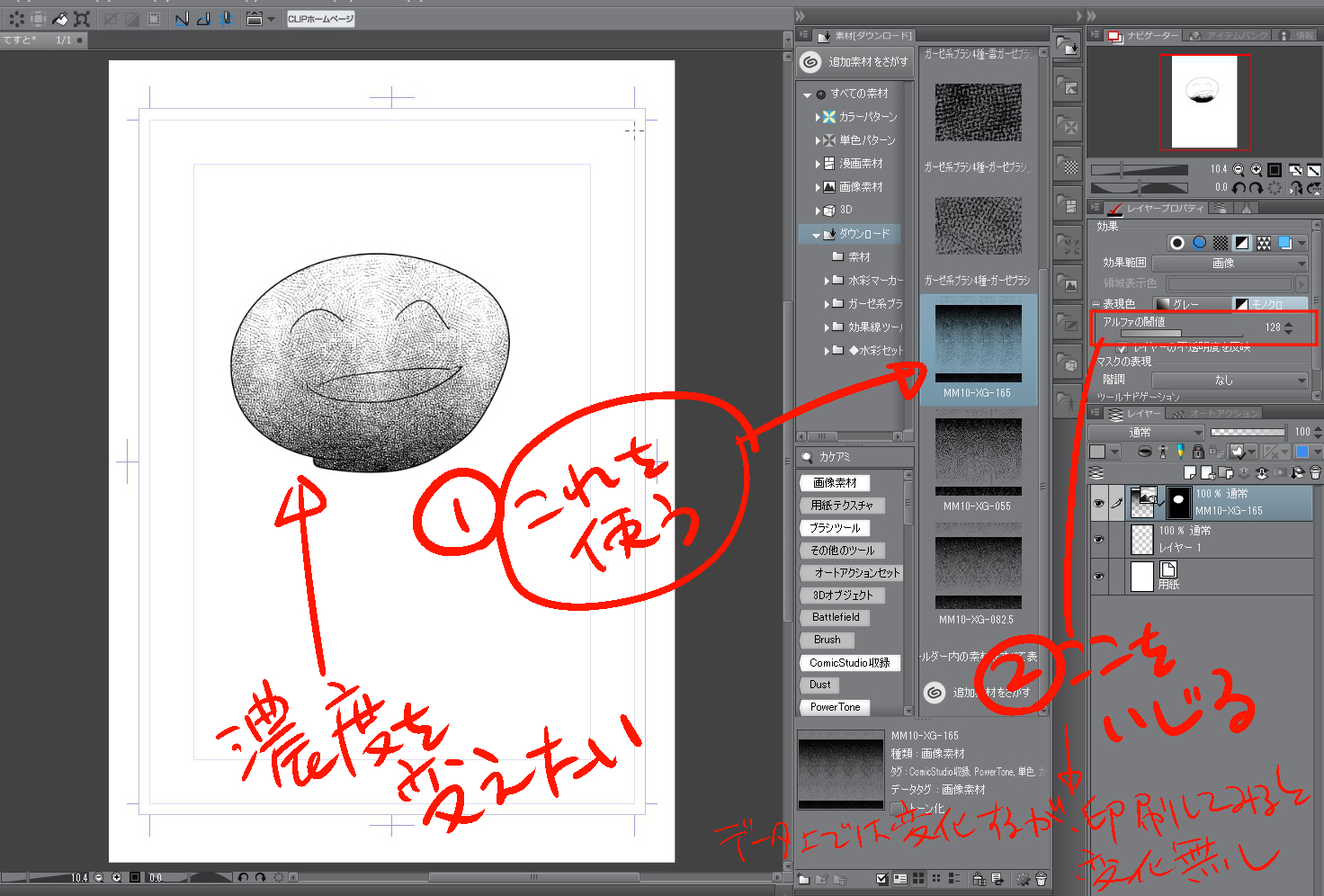Click the delete layer trash icon
Image resolution: width=1324 pixels, height=896 pixels.
[x=1316, y=472]
